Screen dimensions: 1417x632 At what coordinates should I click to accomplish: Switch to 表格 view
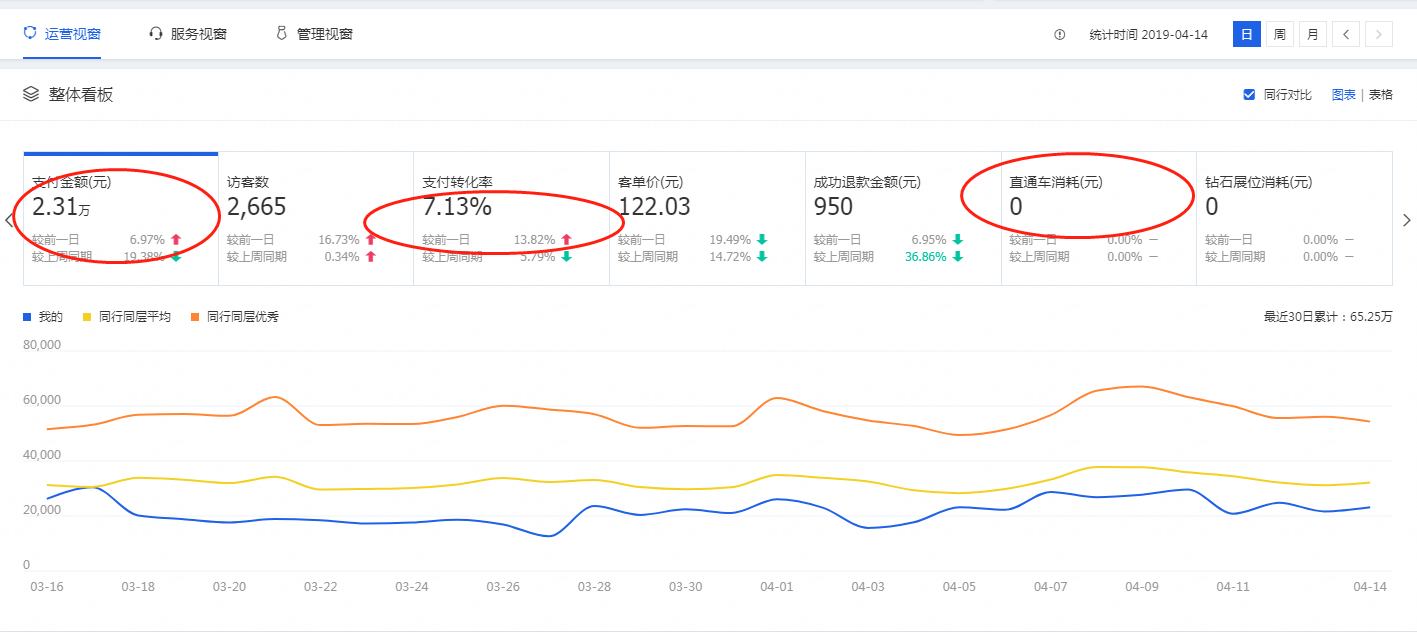coord(1381,94)
